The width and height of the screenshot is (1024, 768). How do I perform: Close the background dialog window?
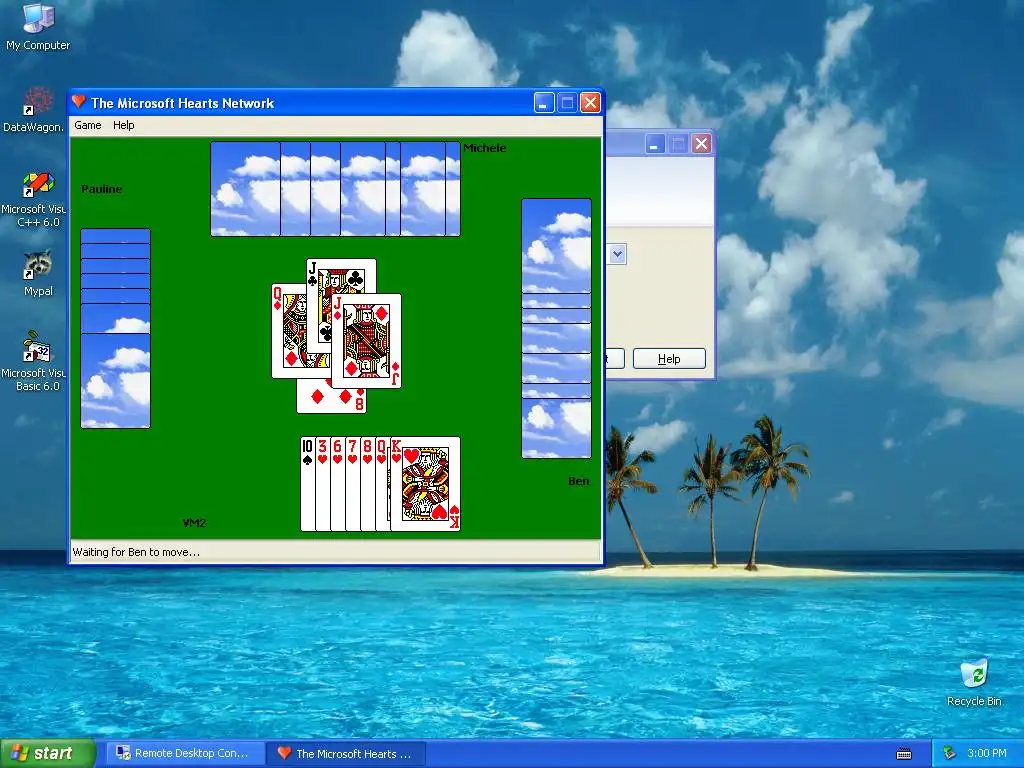[701, 144]
